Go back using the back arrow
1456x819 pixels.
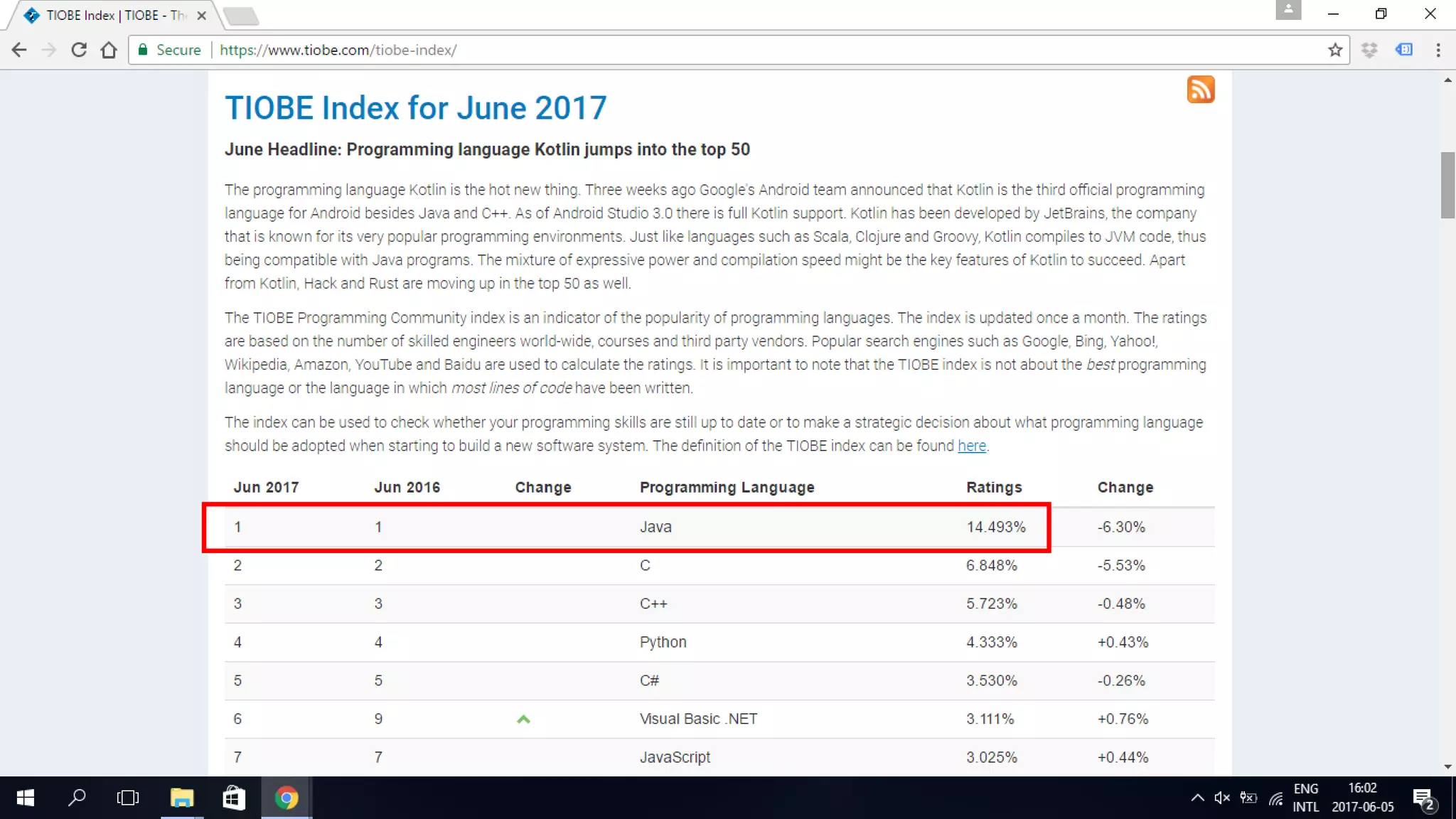coord(19,50)
